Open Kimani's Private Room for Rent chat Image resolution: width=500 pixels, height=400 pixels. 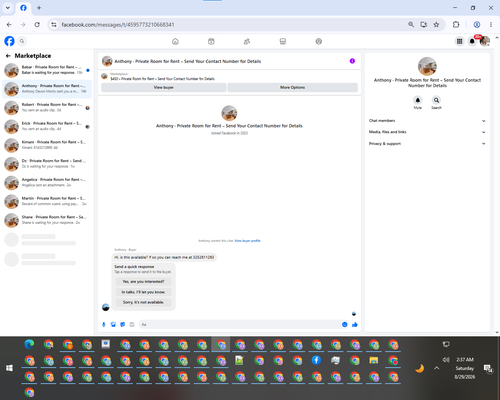point(47,145)
